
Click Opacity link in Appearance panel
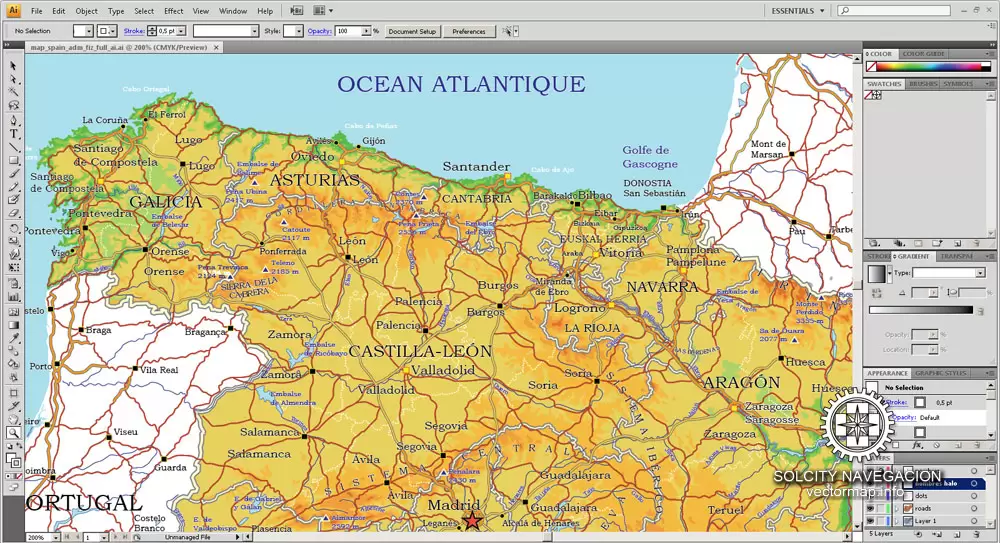904,417
